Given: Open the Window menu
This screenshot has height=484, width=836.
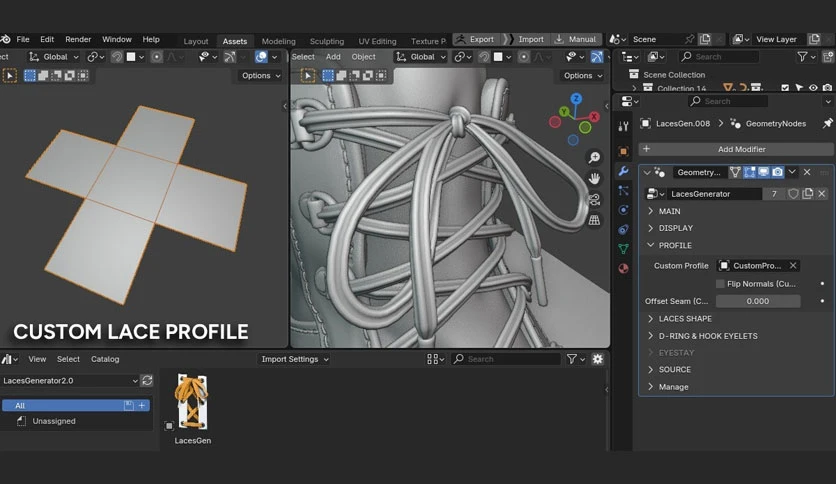Looking at the screenshot, I should pyautogui.click(x=117, y=39).
